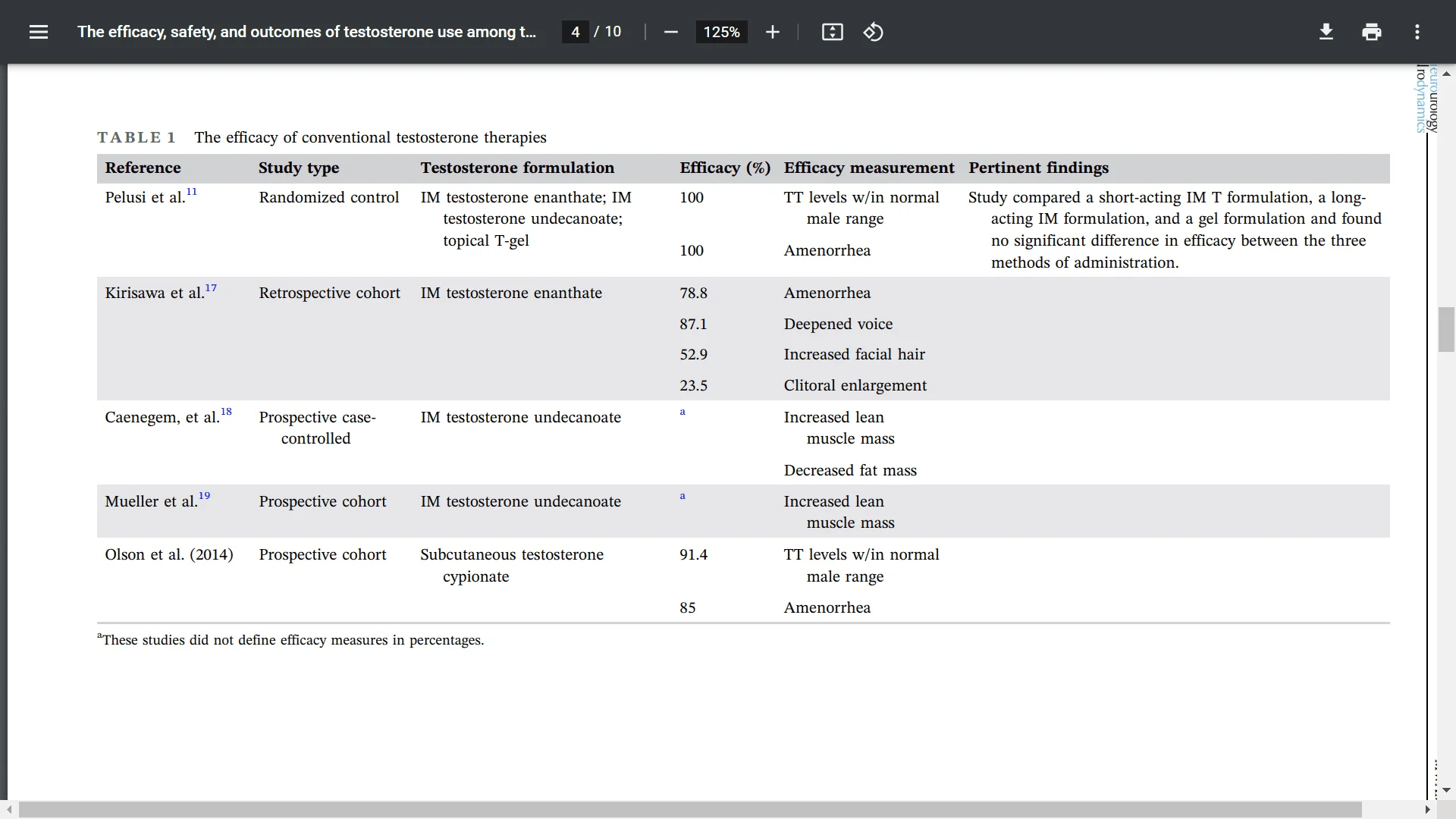Click the 23.5 efficacy value
The image size is (1456, 819).
(693, 385)
